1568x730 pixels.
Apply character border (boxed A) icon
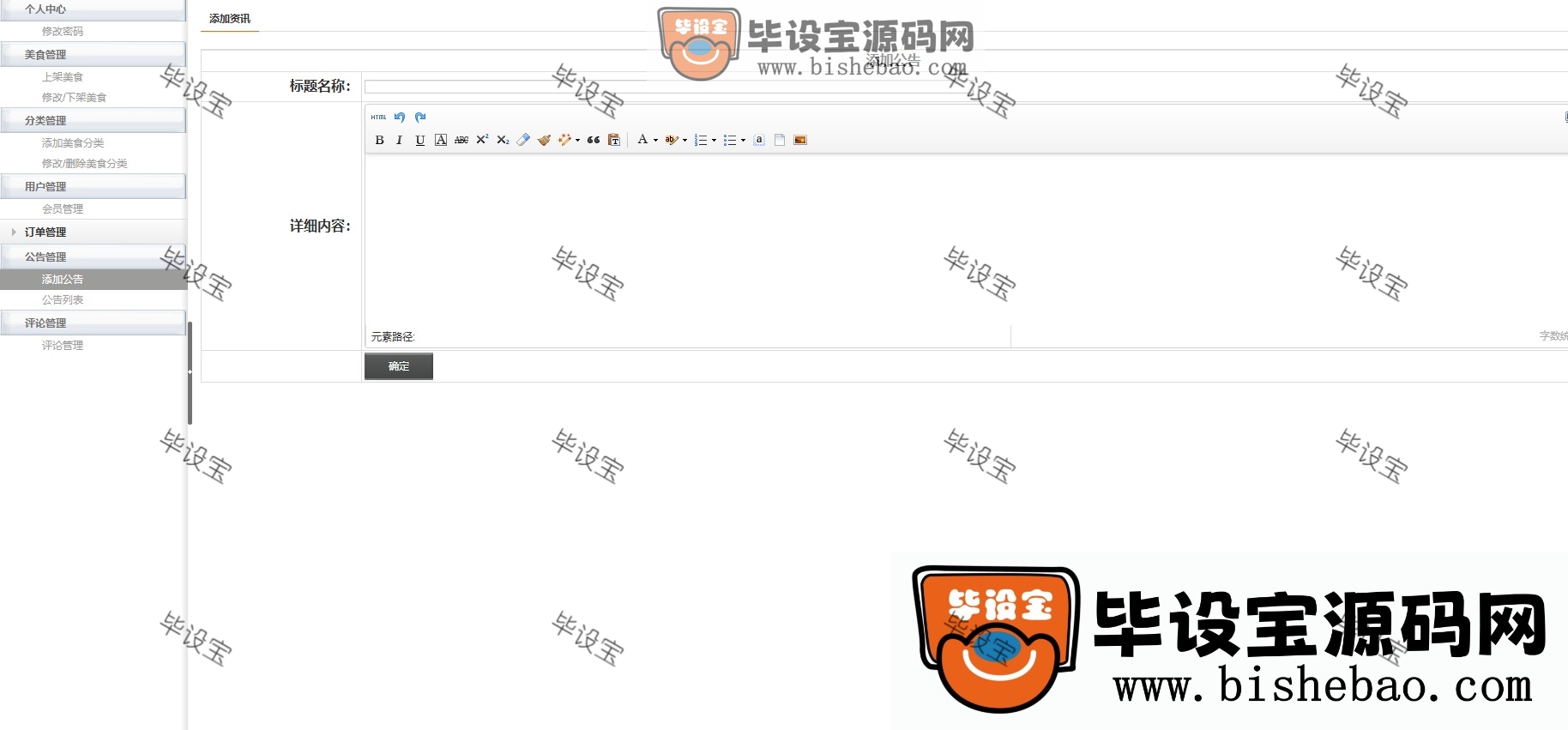(x=440, y=140)
